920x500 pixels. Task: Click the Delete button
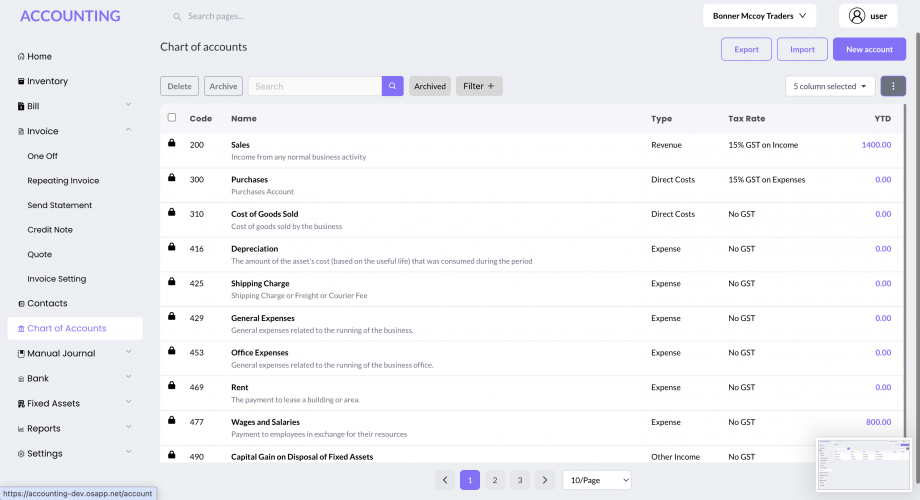(x=179, y=86)
